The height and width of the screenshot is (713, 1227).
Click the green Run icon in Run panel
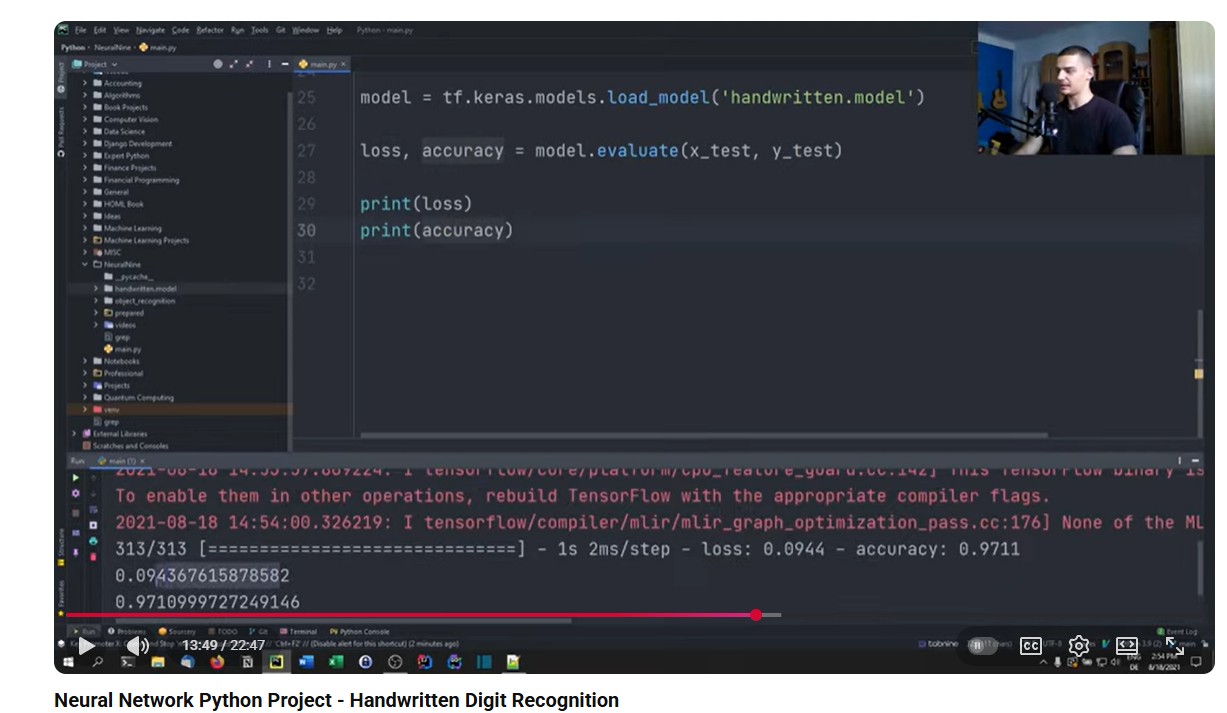(75, 478)
